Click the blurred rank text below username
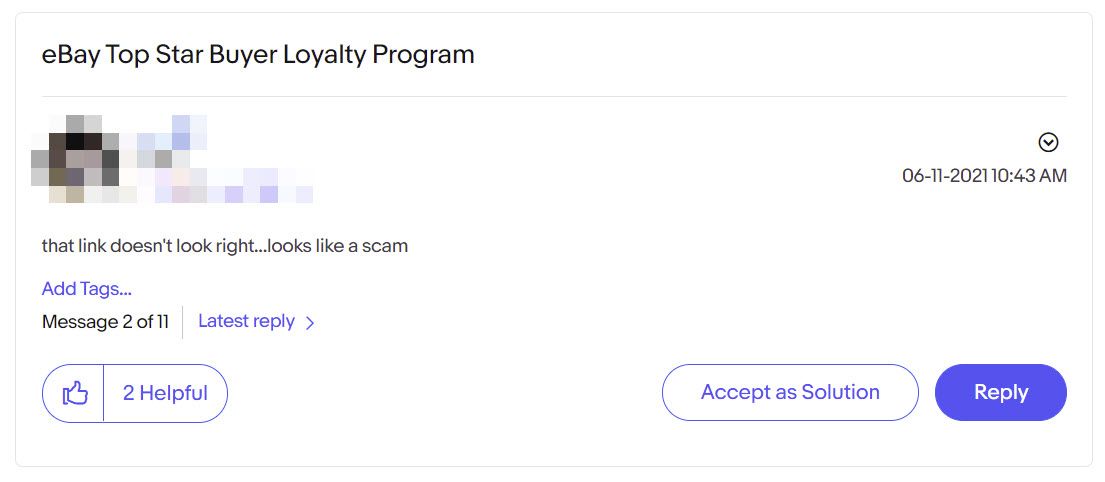1105x482 pixels. coord(217,185)
